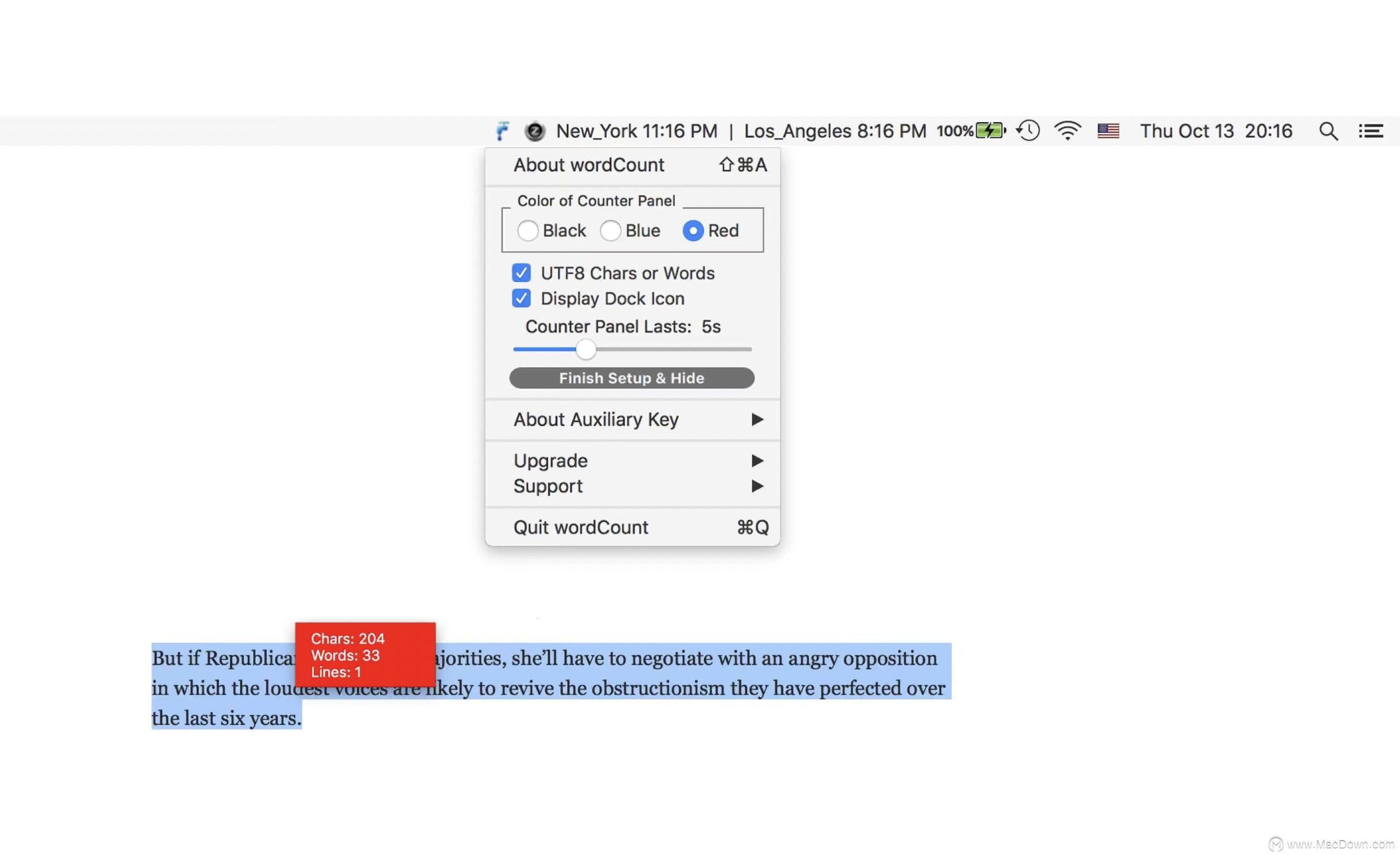Open the wordCount menu bar icon
The width and height of the screenshot is (1400, 855).
pos(502,131)
